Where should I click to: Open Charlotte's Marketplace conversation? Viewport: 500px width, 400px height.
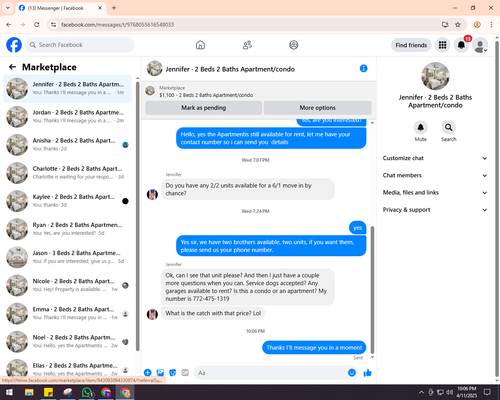pyautogui.click(x=67, y=173)
